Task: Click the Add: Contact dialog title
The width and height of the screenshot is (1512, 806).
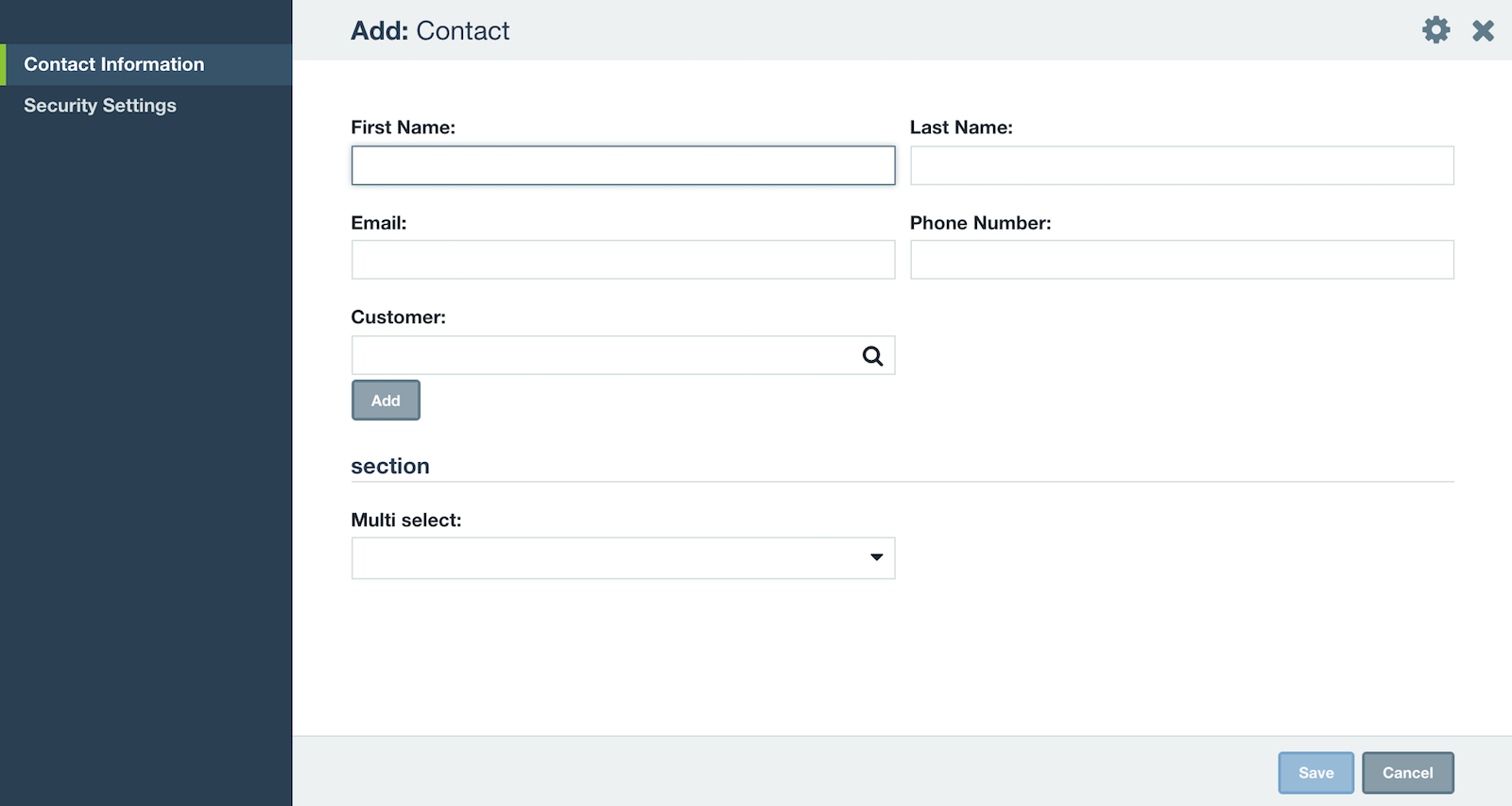Action: coord(430,30)
